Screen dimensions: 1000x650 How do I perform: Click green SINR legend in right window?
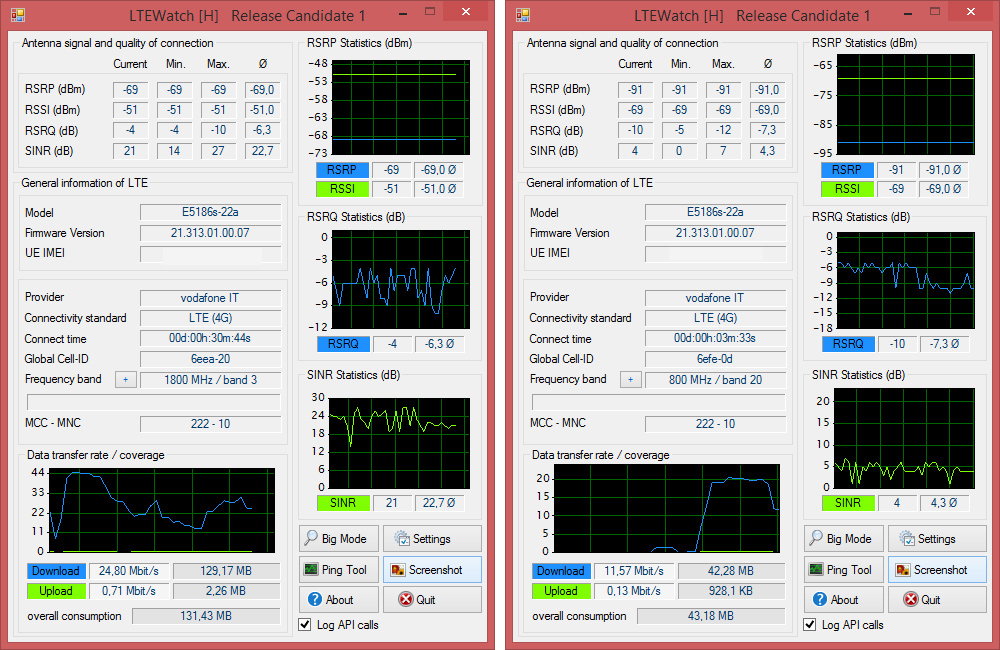(x=847, y=503)
